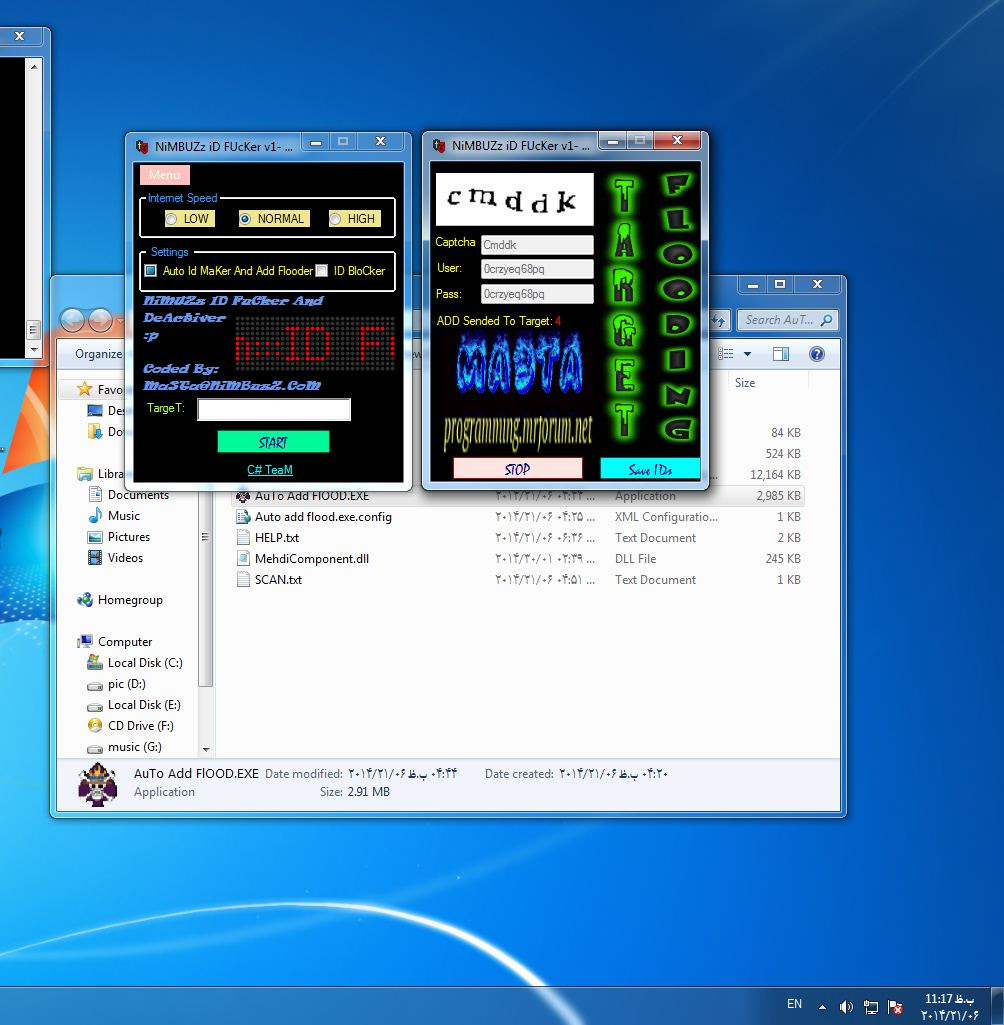
Task: Click the black window's scroll up arrow
Action: click(x=34, y=66)
